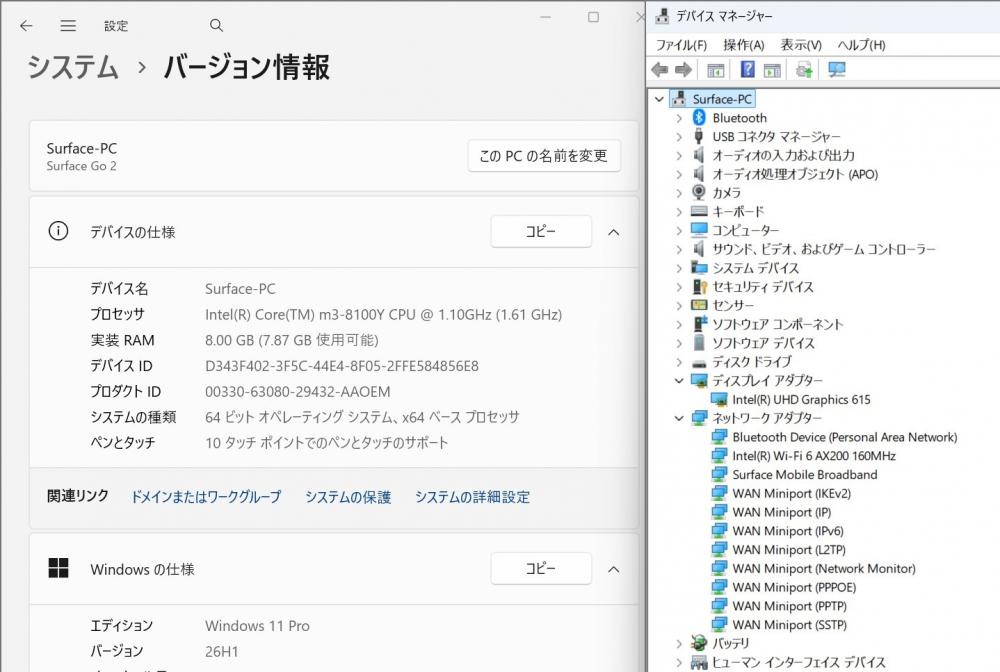Click the device ID value D343F402
Screen dimensions: 1000x672
point(342,366)
